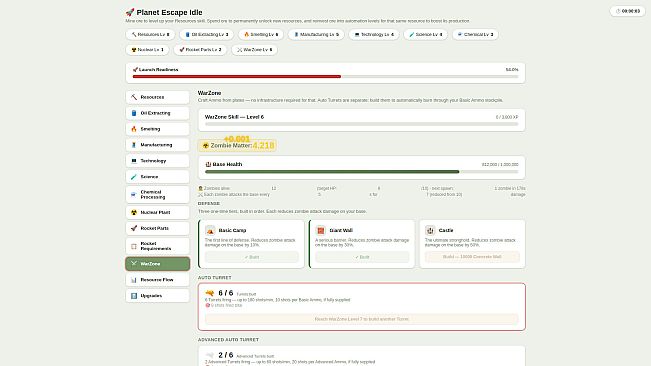Click the Launch Readiness progress bar
Viewport: 651px width, 366px height.
pos(326,77)
